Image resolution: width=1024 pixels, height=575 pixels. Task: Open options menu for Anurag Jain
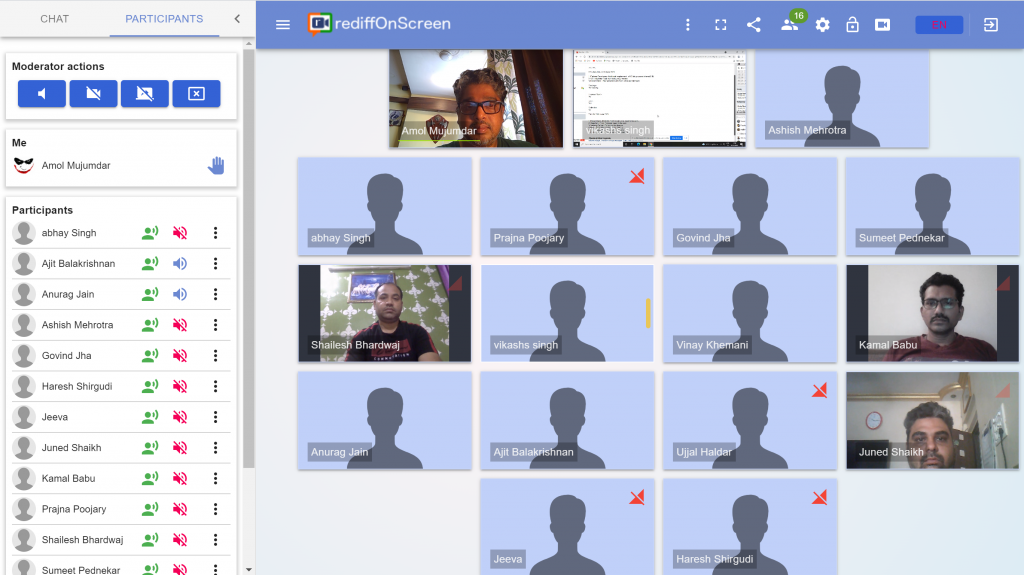click(216, 294)
